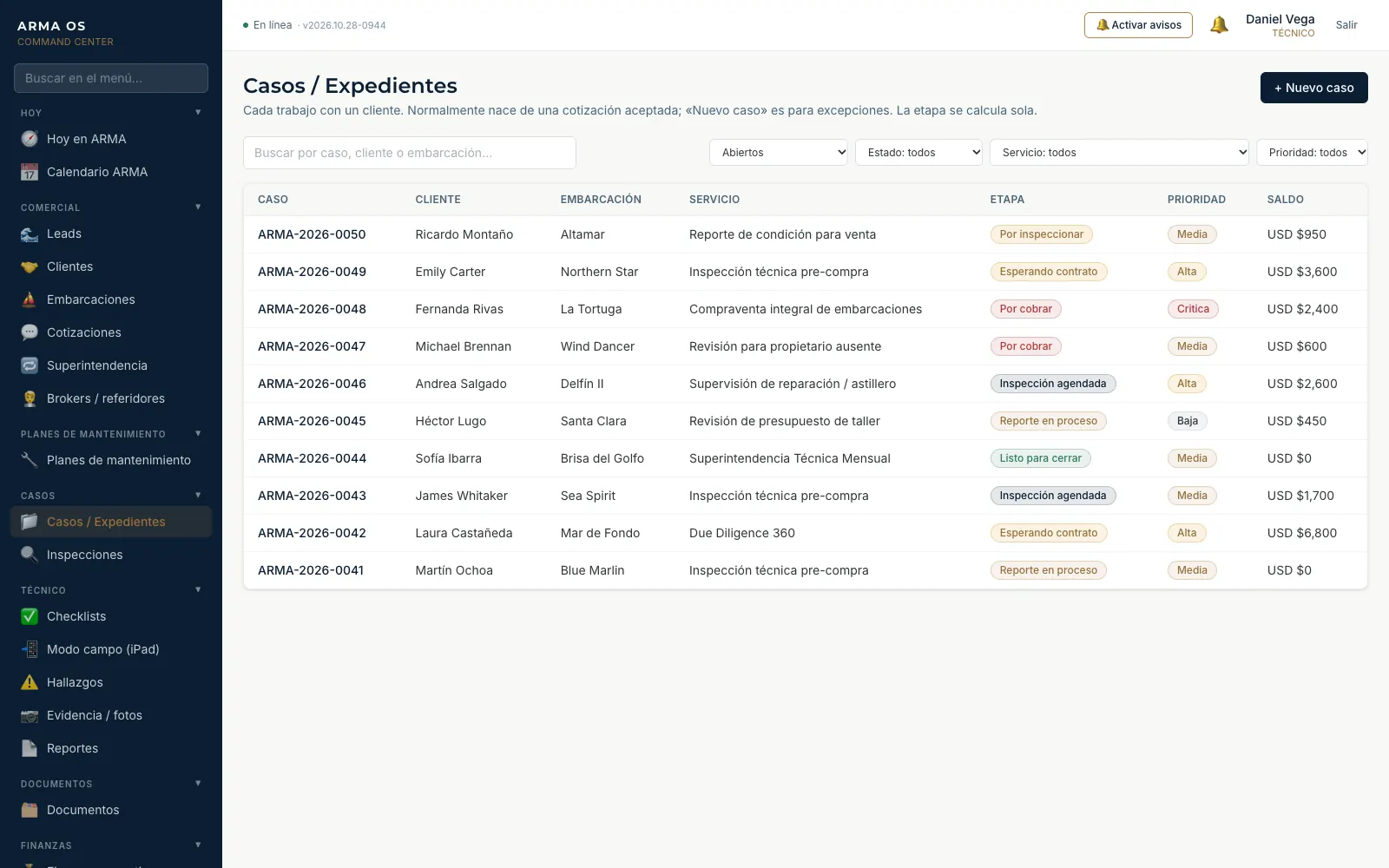1389x868 pixels.
Task: Open the Servicio: todos dropdown
Action: click(x=1119, y=153)
